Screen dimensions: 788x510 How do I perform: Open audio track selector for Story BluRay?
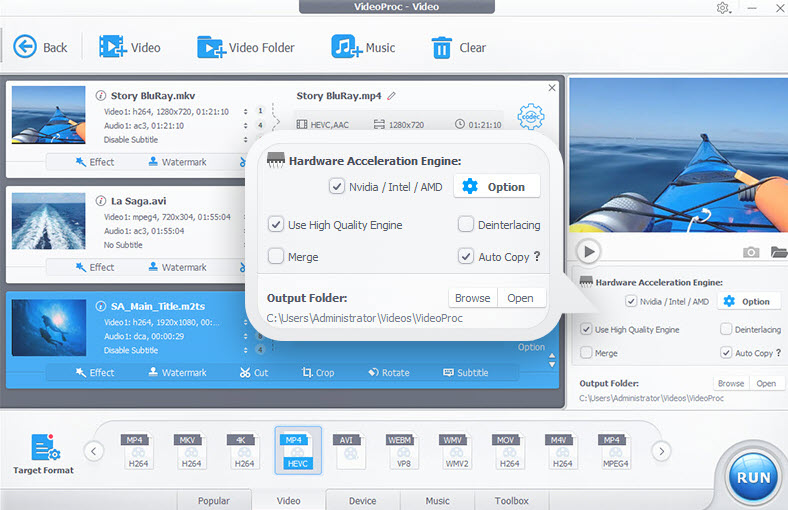pyautogui.click(x=245, y=126)
